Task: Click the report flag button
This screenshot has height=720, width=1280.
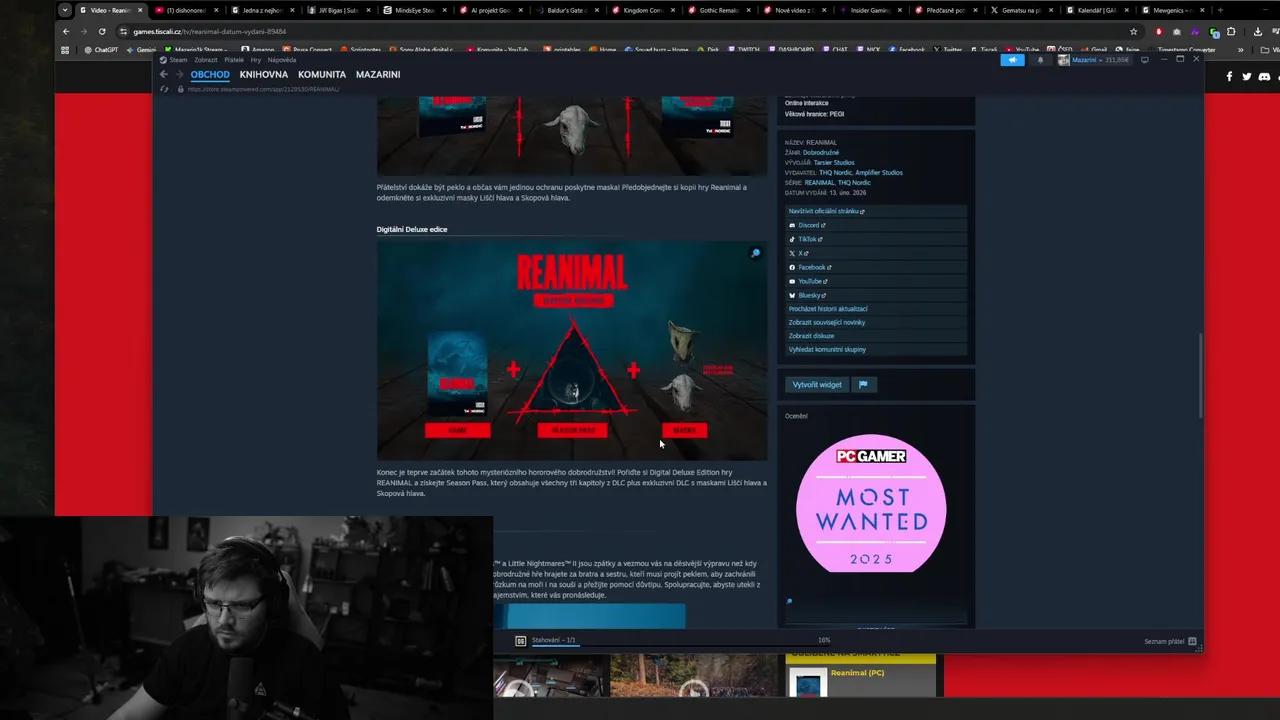Action: [x=863, y=385]
